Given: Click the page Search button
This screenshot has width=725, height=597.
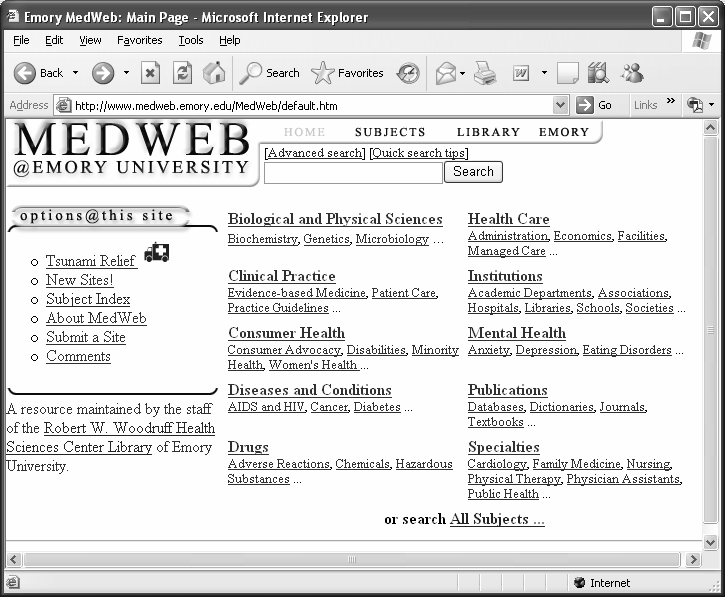Looking at the screenshot, I should [x=473, y=172].
